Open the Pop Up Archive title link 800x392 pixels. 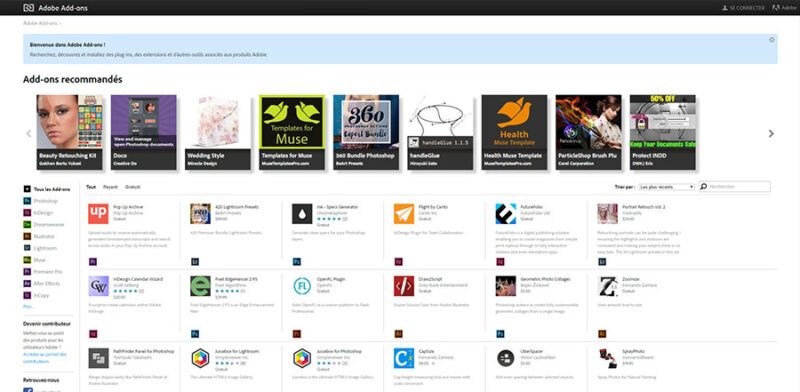click(128, 207)
